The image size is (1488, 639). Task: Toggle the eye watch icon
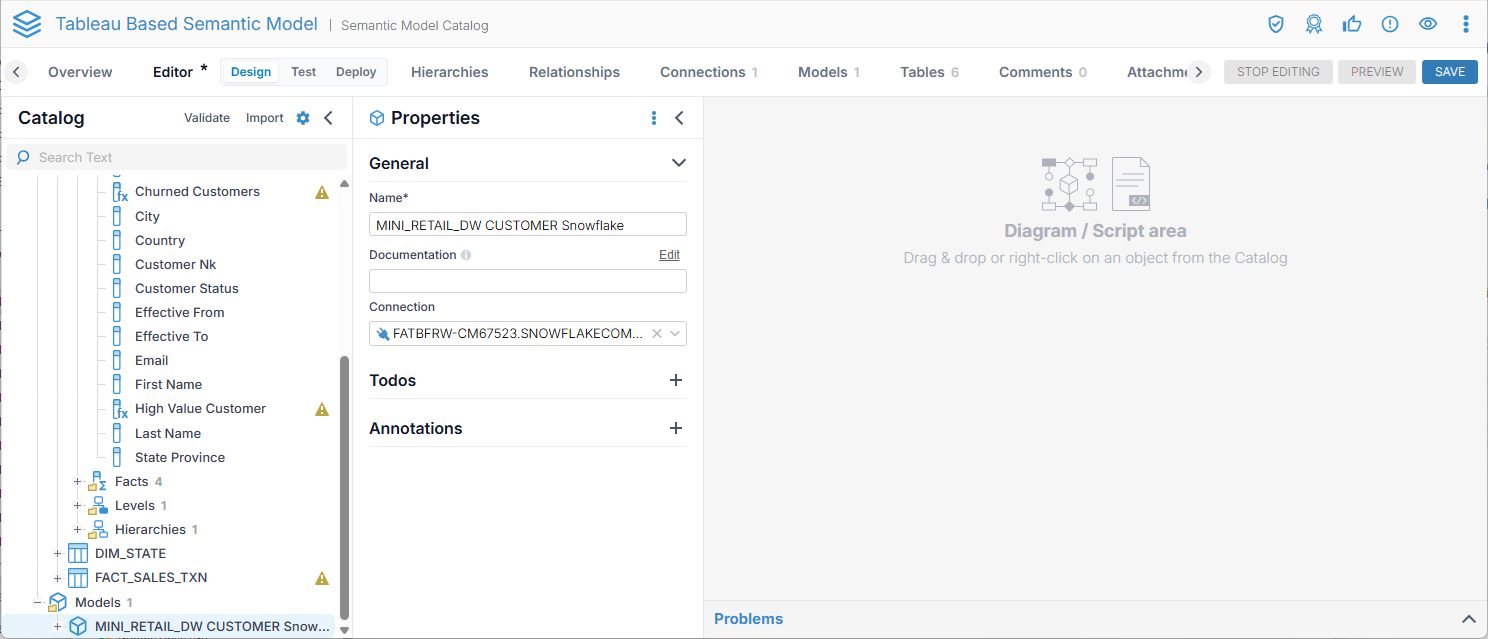(1428, 24)
